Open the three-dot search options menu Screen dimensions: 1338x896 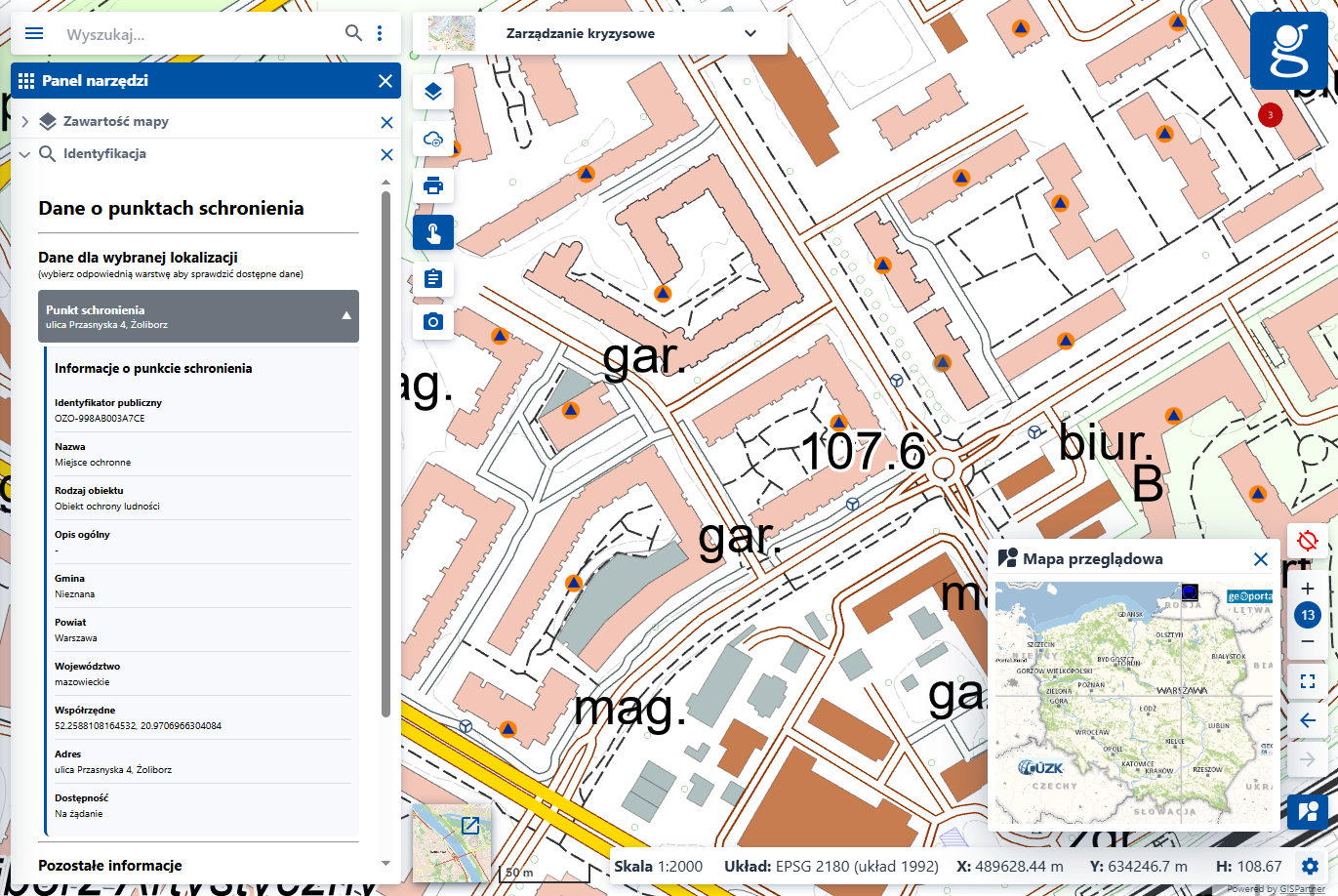coord(380,33)
